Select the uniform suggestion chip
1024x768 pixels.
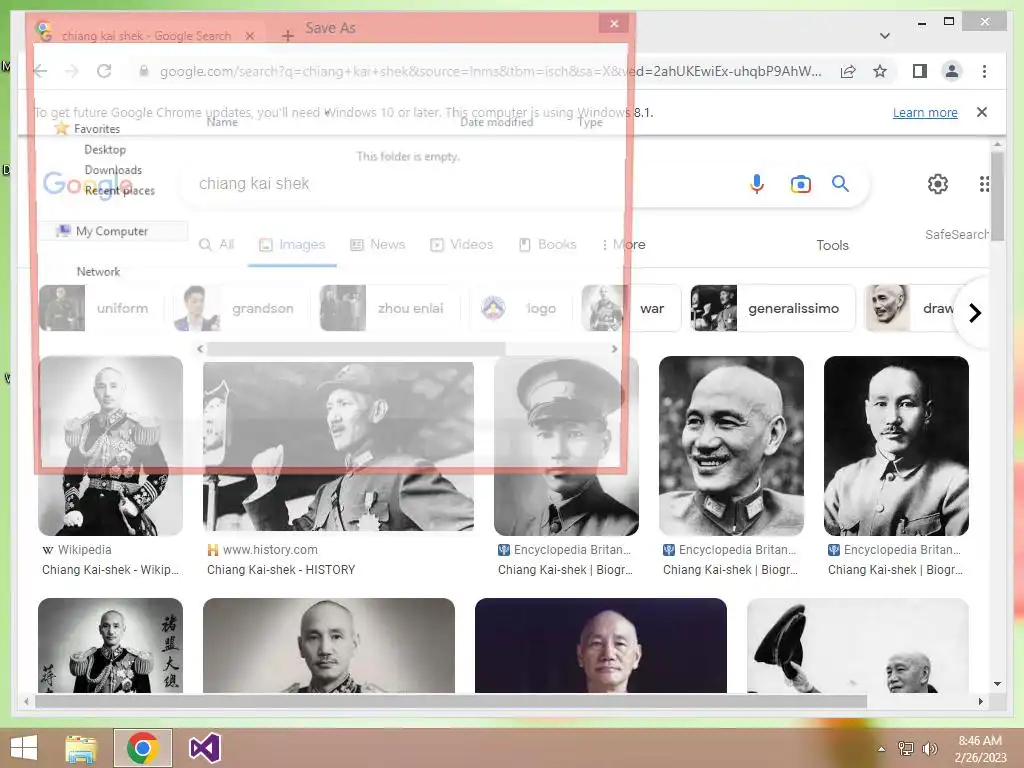(x=101, y=308)
